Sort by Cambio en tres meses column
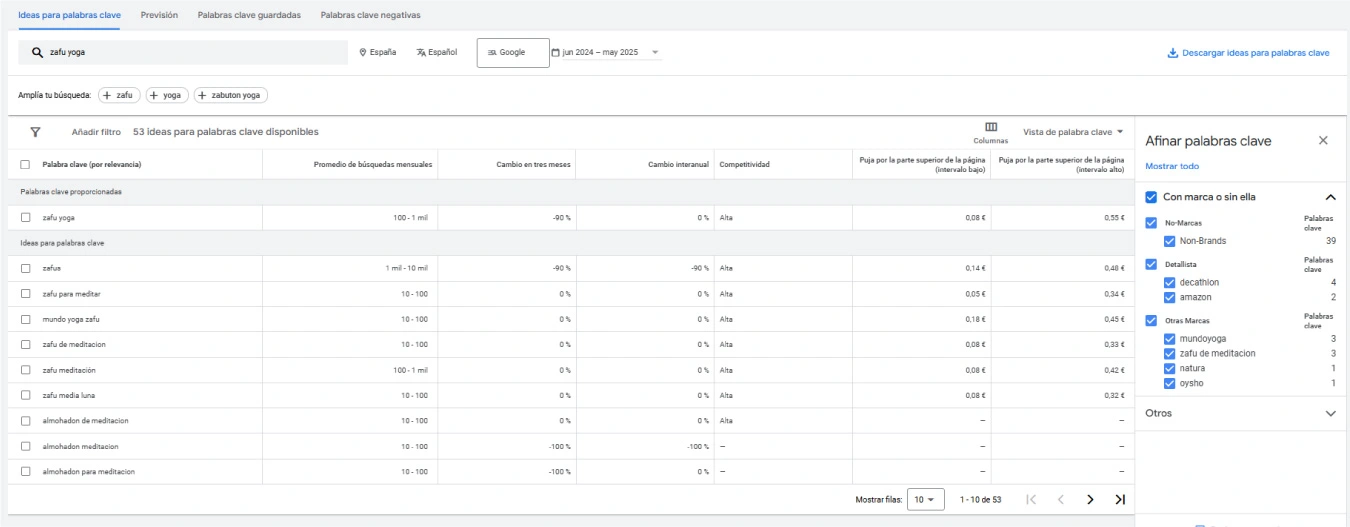This screenshot has height=527, width=1350. [533, 165]
